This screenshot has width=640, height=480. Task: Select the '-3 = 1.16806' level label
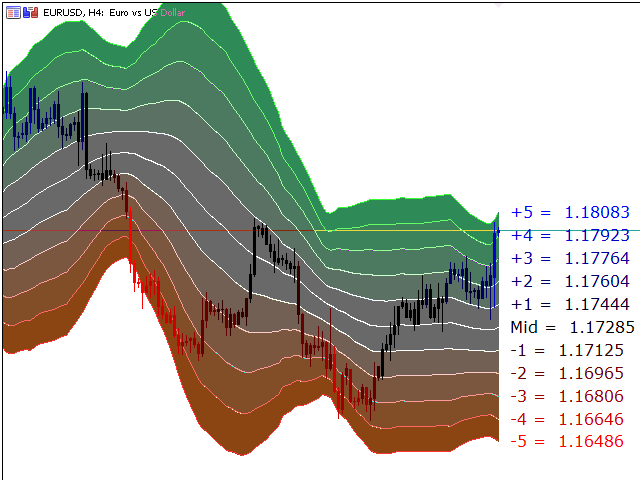[x=567, y=396]
